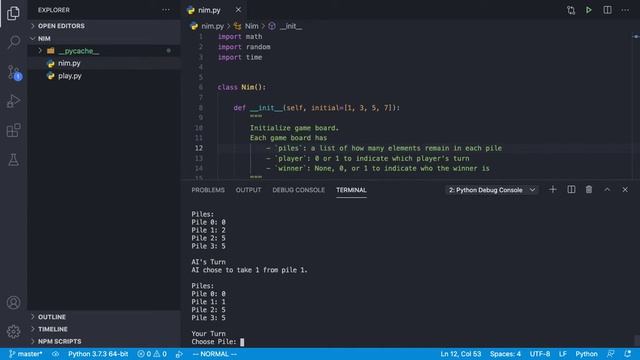This screenshot has width=640, height=360.
Task: Click 'import random' code line
Action: point(244,47)
